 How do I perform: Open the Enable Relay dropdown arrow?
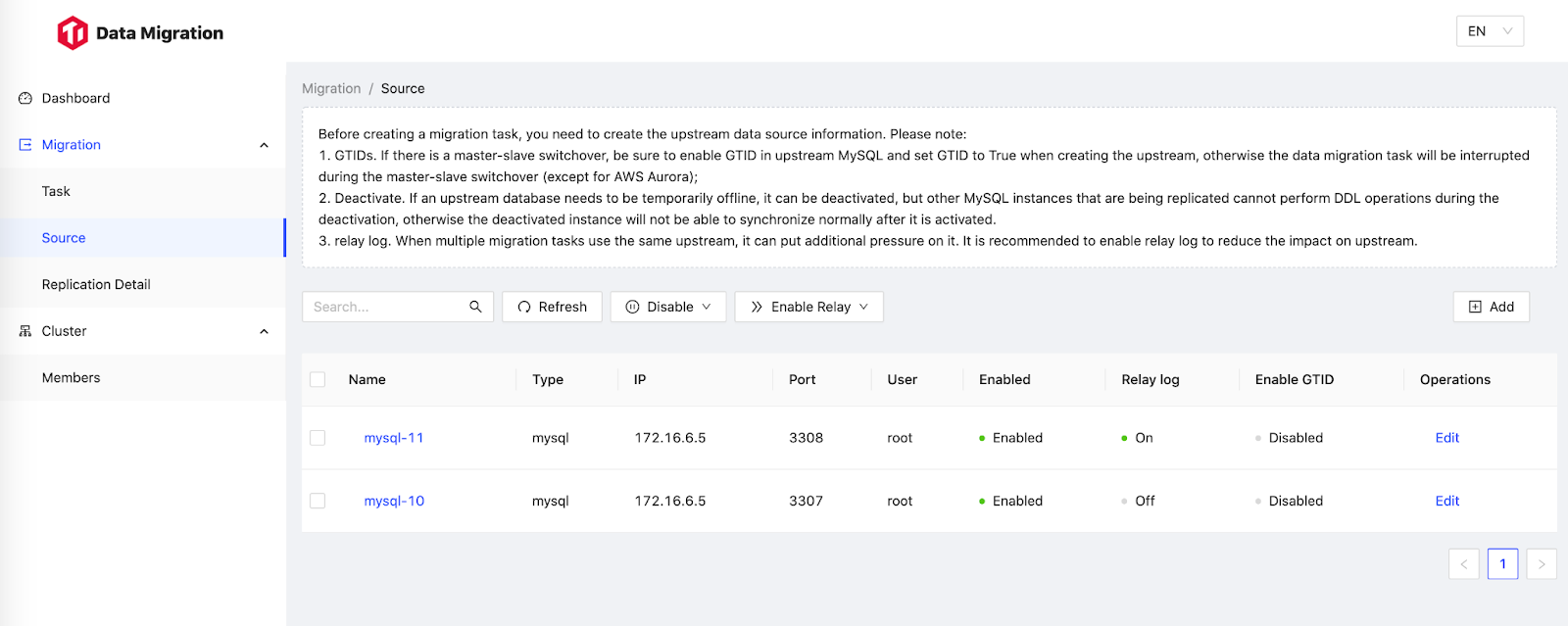pos(863,307)
